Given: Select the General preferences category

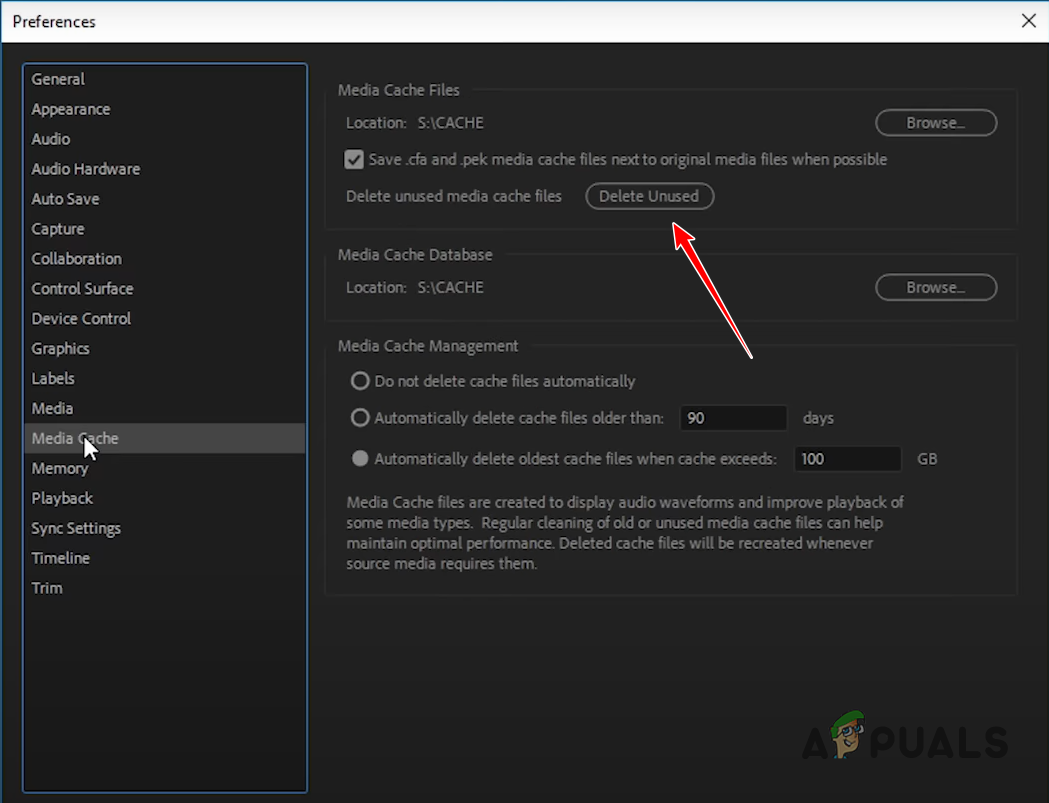Looking at the screenshot, I should tap(57, 79).
